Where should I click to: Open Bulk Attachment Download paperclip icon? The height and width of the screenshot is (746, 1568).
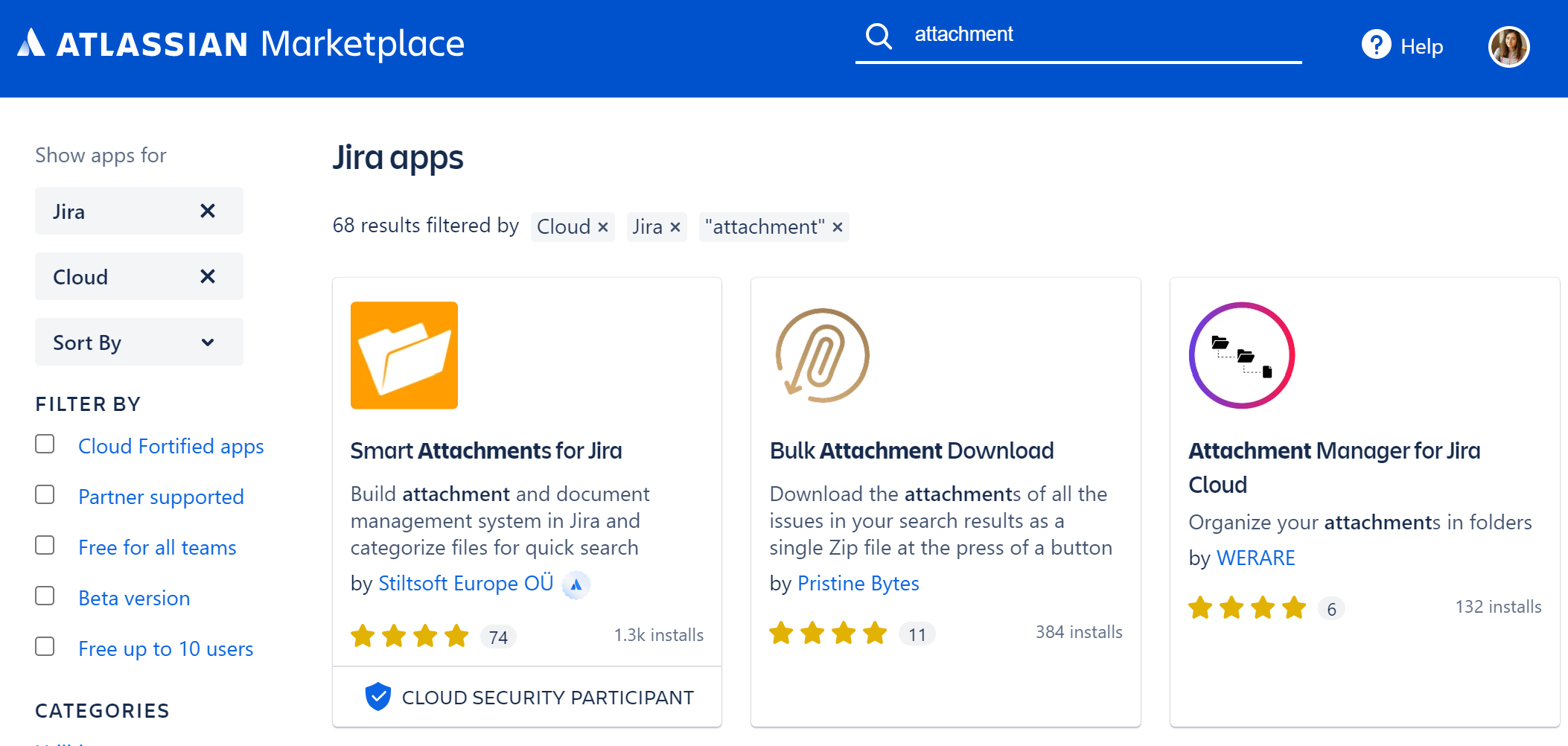[x=823, y=355]
